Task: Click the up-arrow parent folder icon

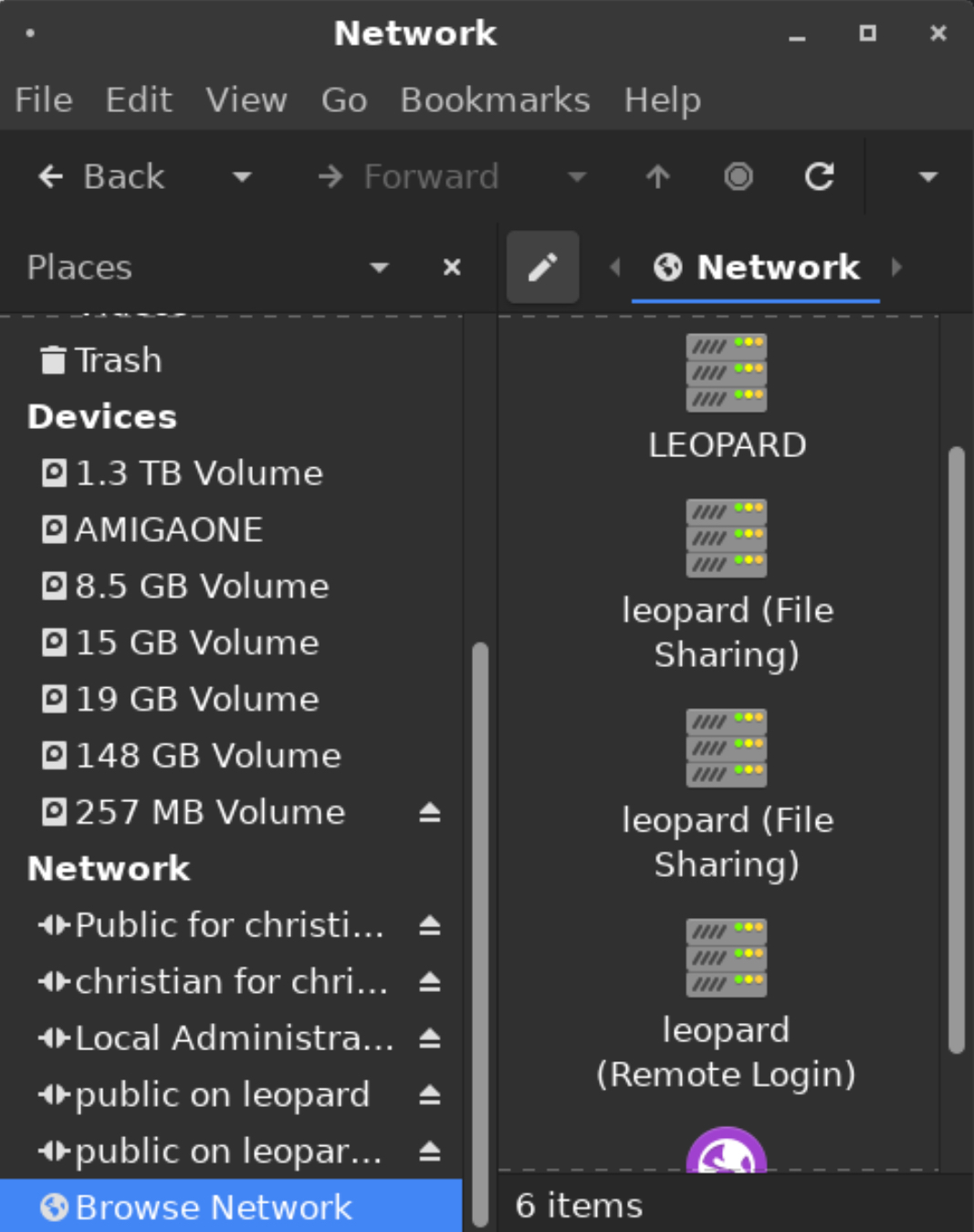Action: tap(658, 176)
